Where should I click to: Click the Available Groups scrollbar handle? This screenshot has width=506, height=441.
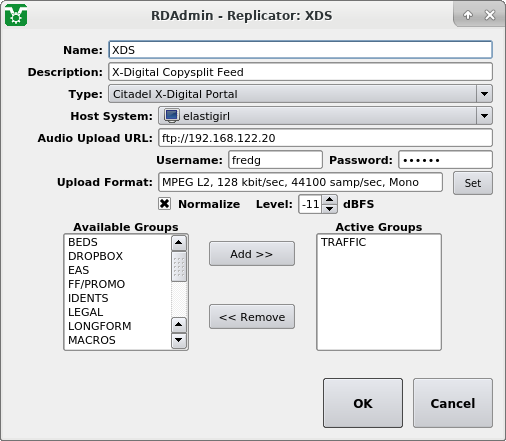(x=179, y=267)
